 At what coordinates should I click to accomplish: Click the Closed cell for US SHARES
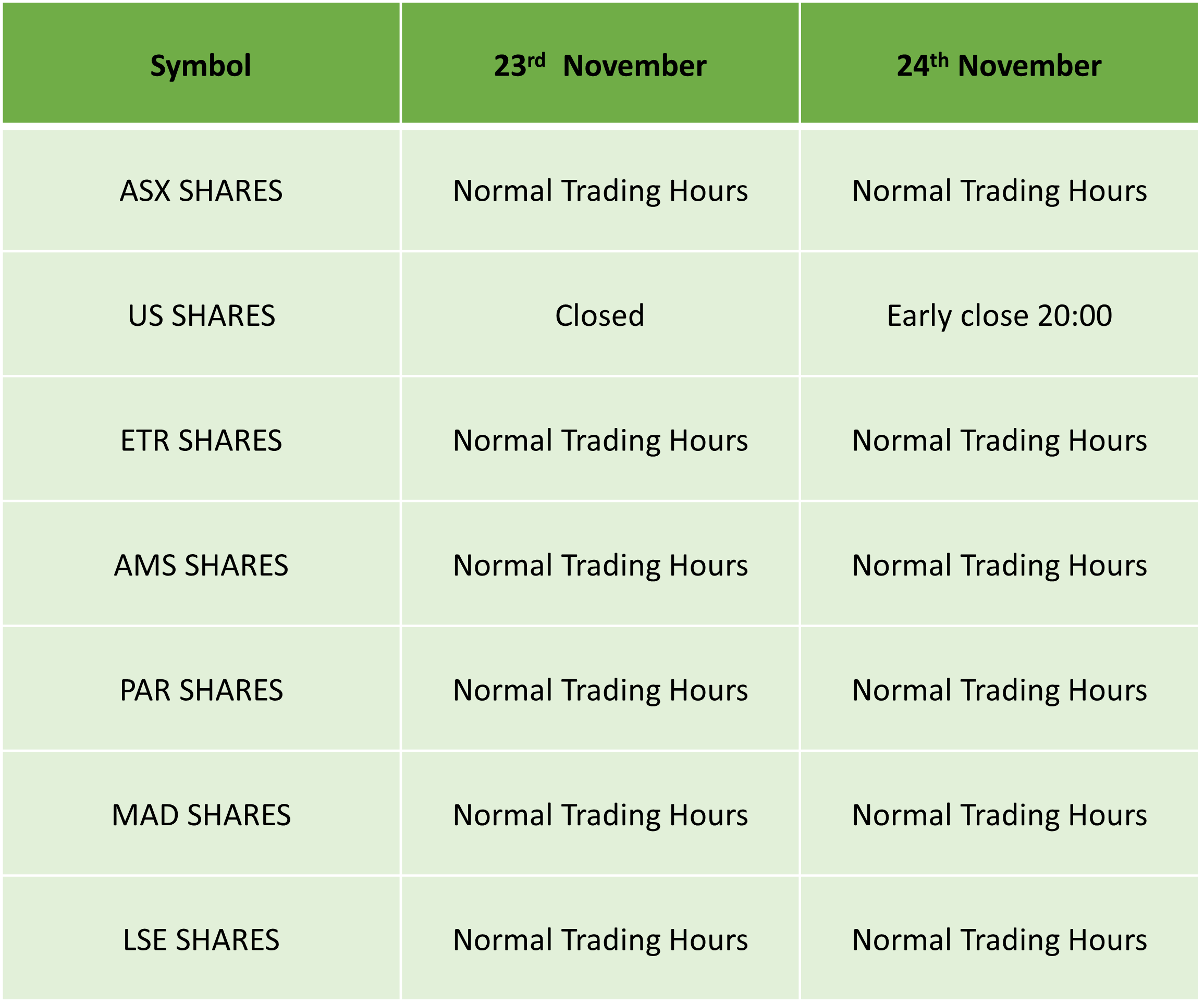click(600, 315)
